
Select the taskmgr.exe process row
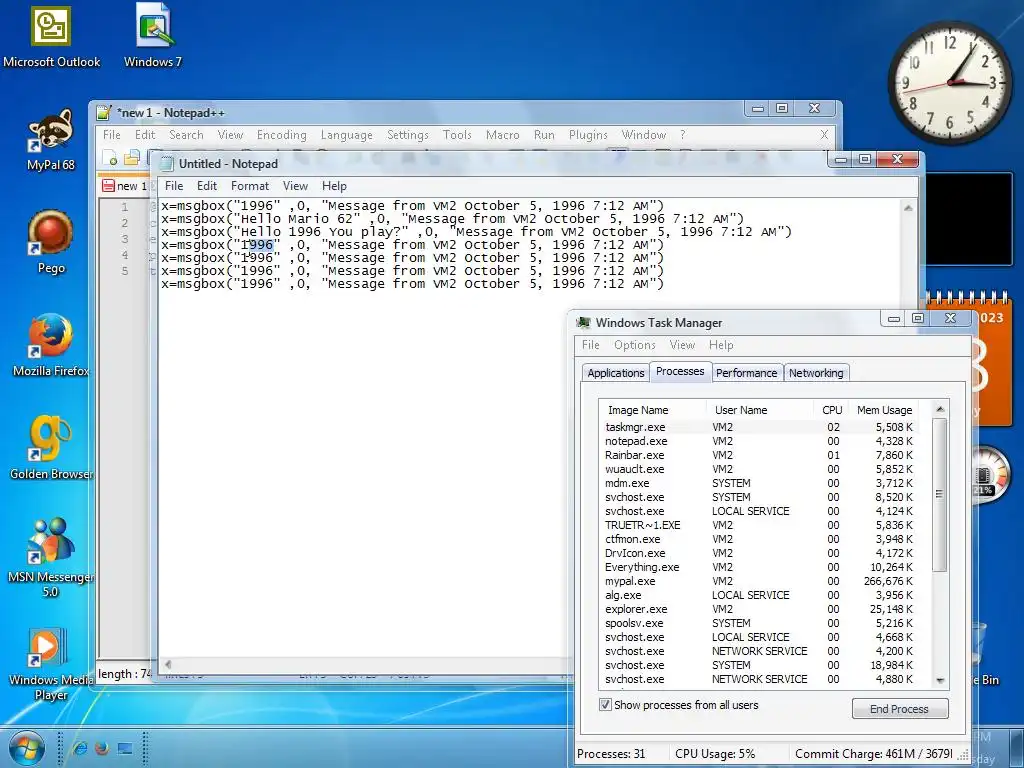[760, 427]
